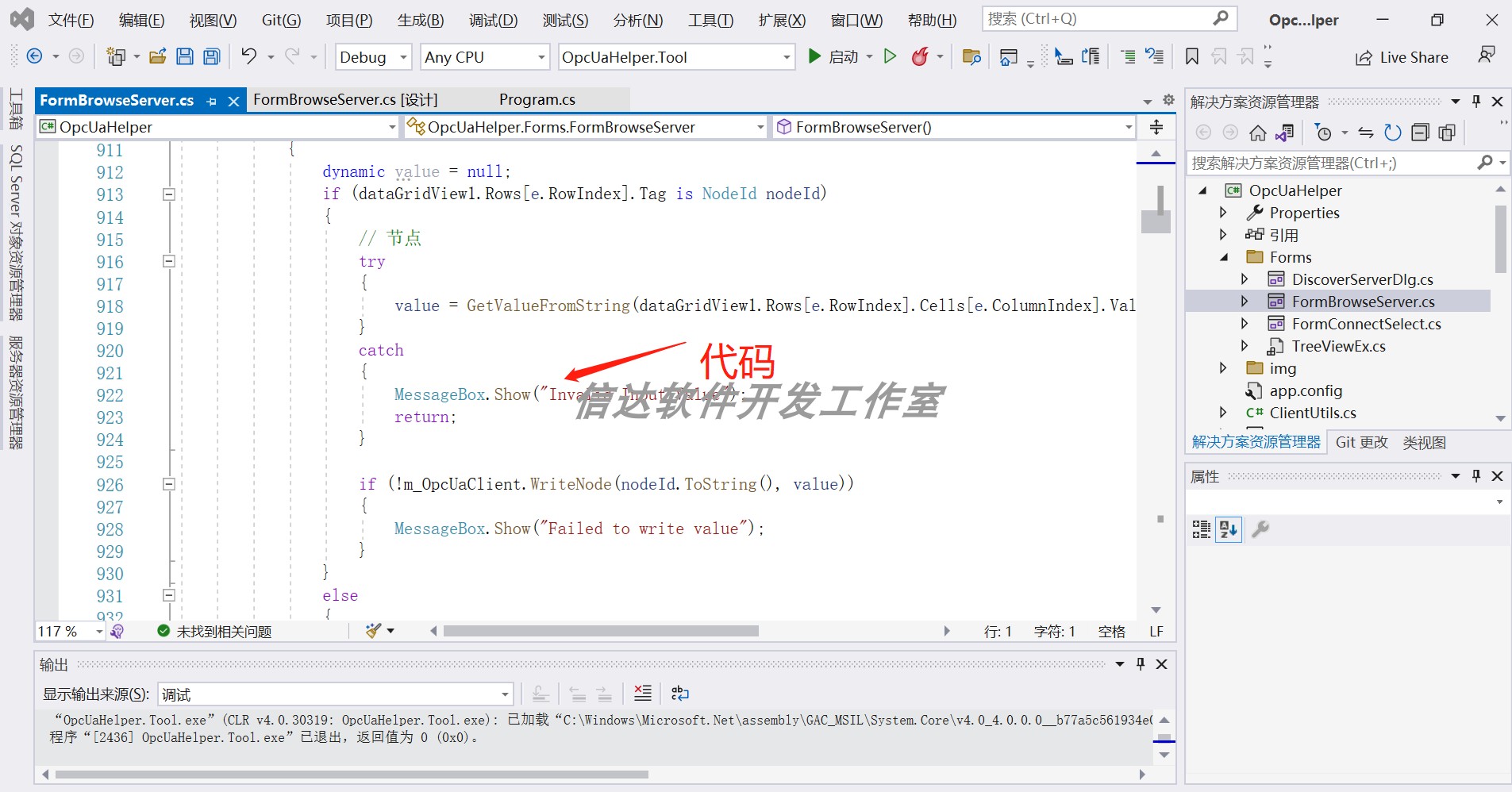Click the comment selected lines icon
1512x792 pixels.
pos(1128,56)
